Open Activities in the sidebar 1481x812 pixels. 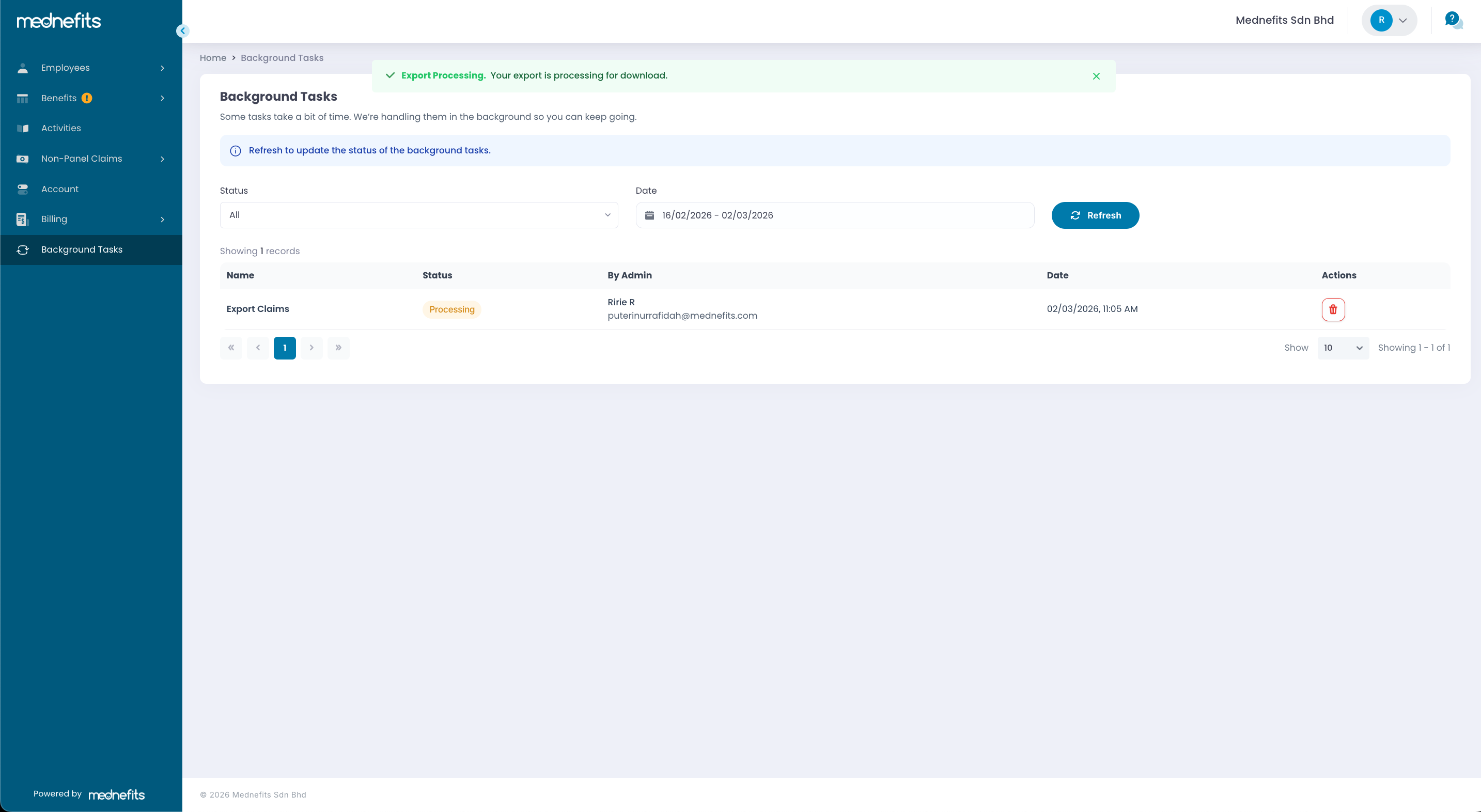(x=61, y=128)
